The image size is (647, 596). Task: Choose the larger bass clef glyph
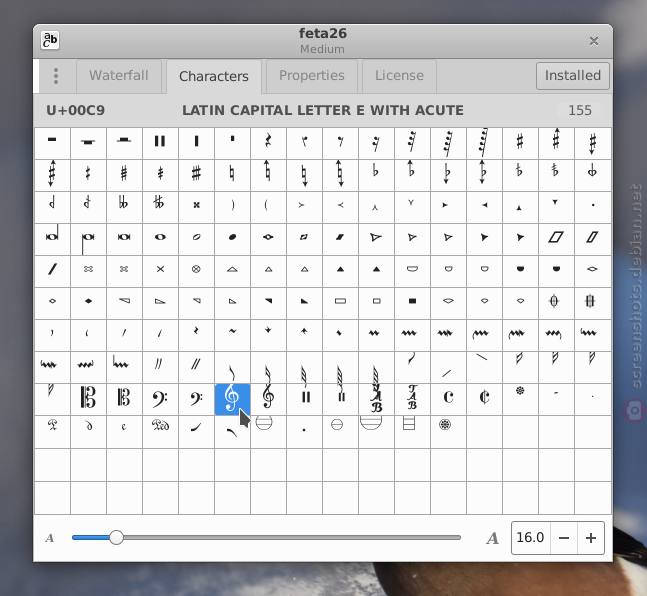tap(160, 399)
